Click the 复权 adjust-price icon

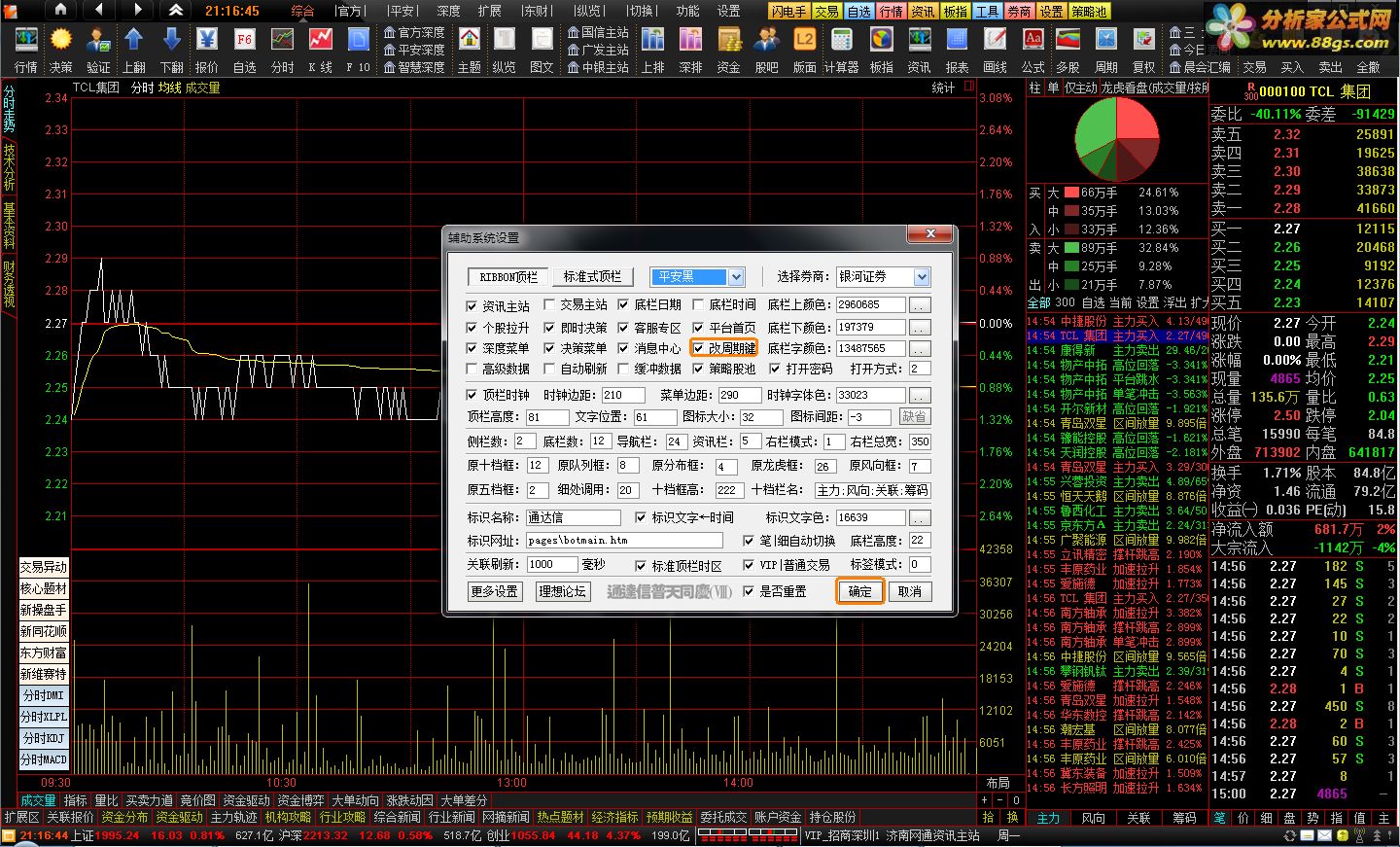pyautogui.click(x=1144, y=50)
